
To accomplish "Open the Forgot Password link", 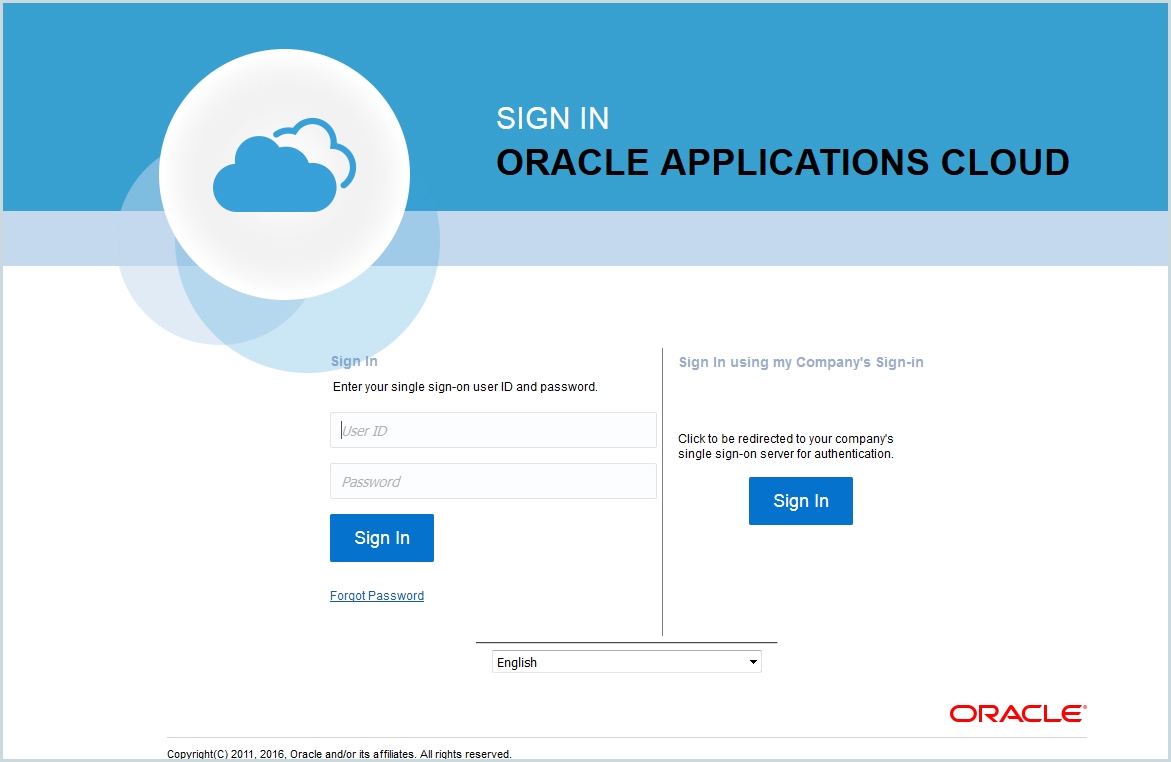I will [377, 595].
